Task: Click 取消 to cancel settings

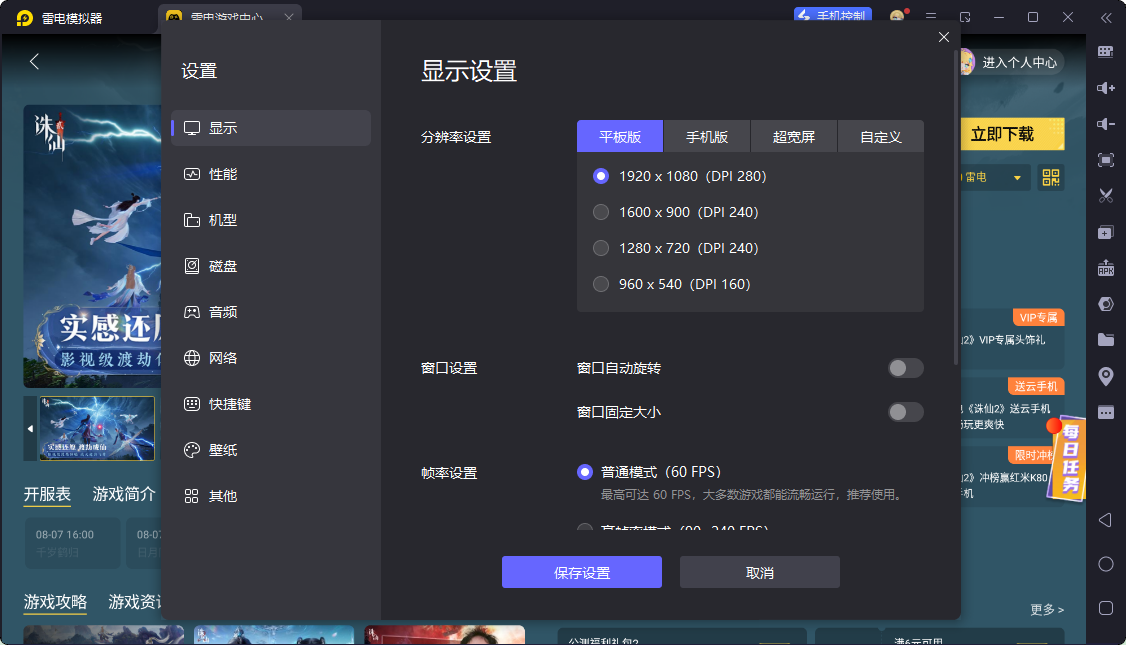Action: click(x=760, y=572)
